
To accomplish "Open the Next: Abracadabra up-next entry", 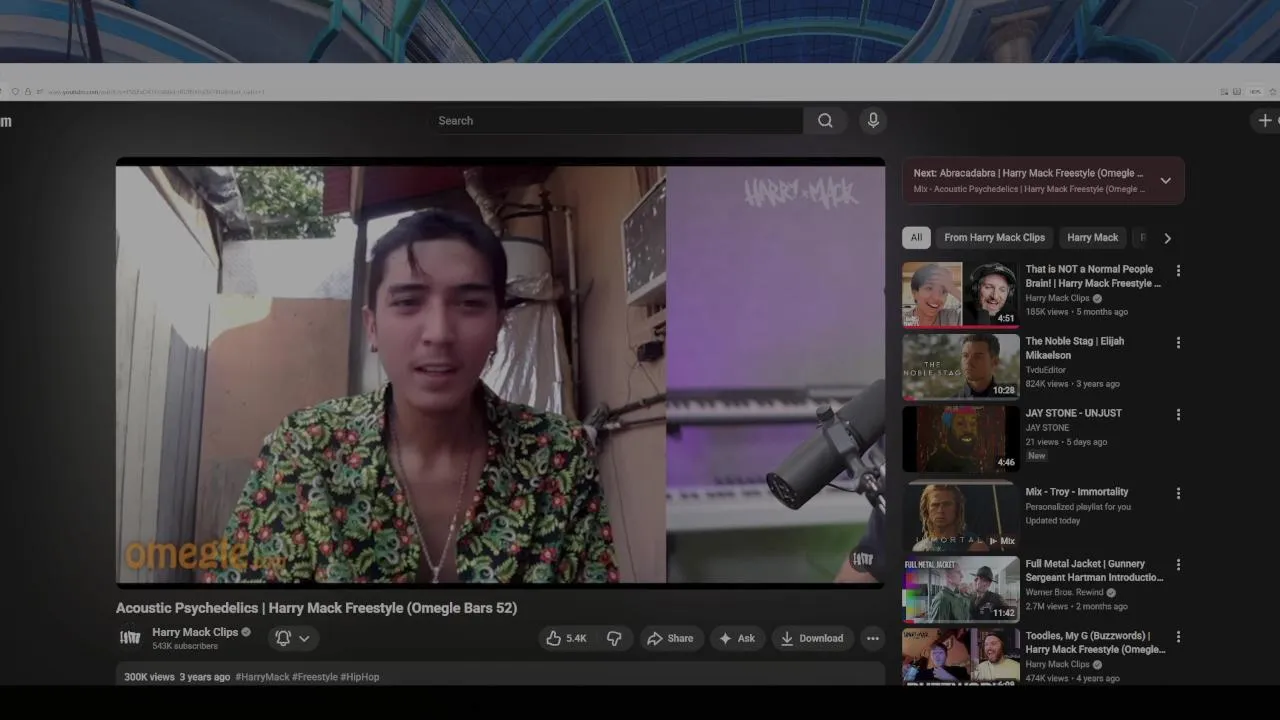I will coord(1028,181).
